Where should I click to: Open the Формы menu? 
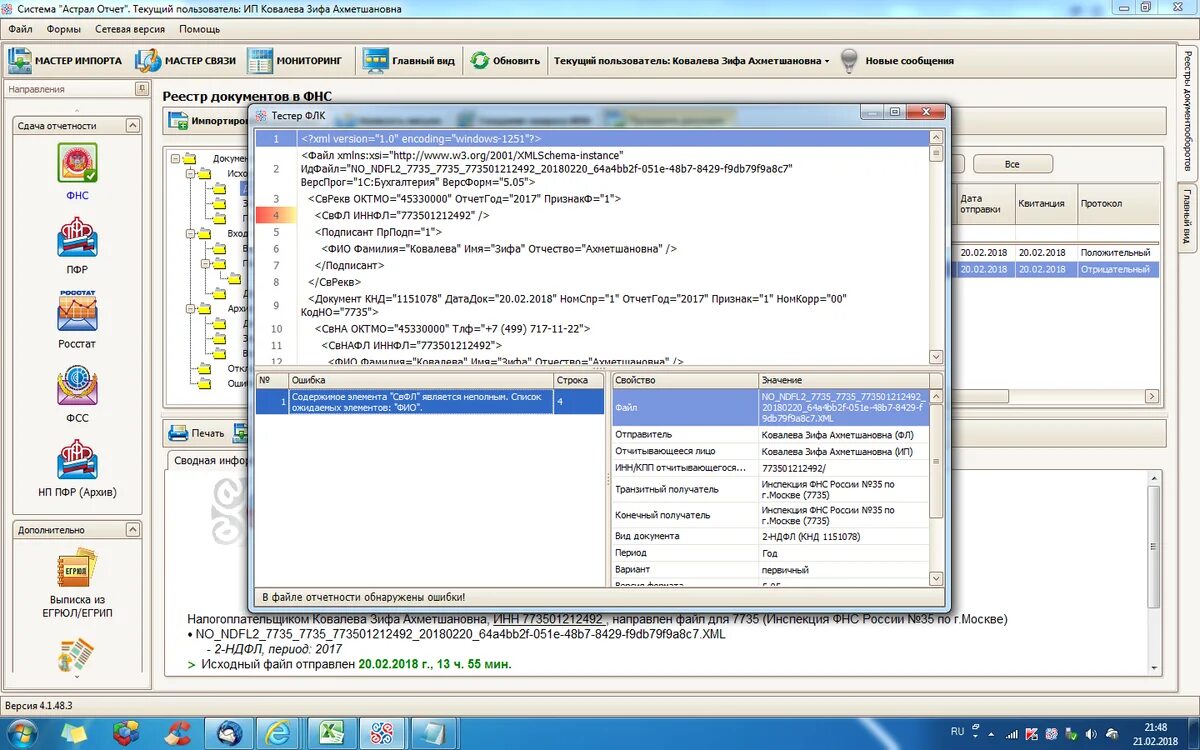click(x=64, y=29)
